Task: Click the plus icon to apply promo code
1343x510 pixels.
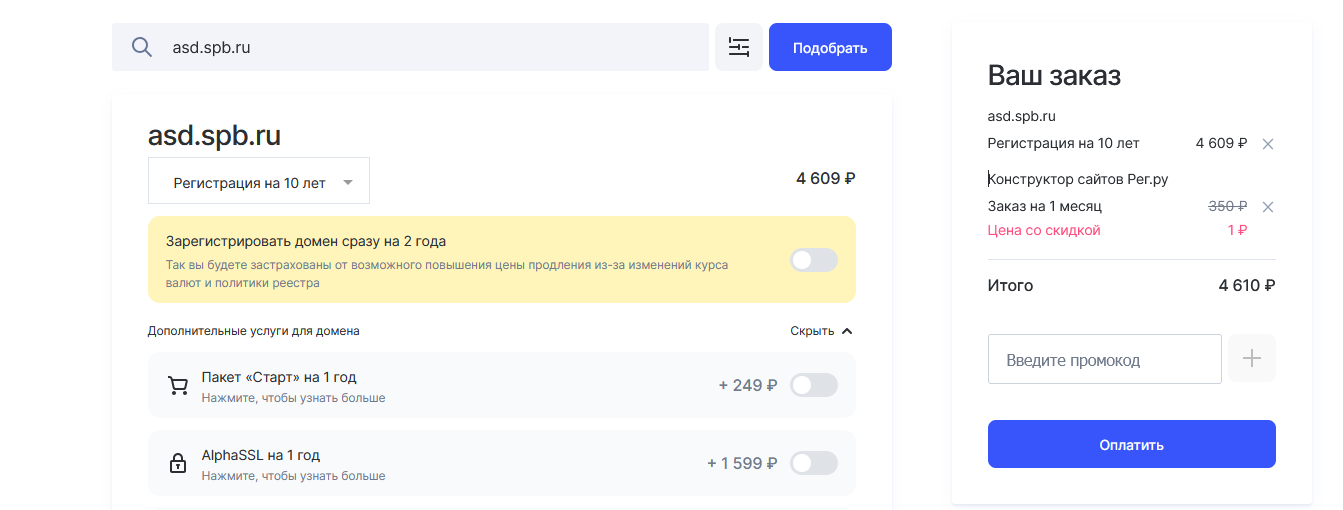Action: (1252, 359)
